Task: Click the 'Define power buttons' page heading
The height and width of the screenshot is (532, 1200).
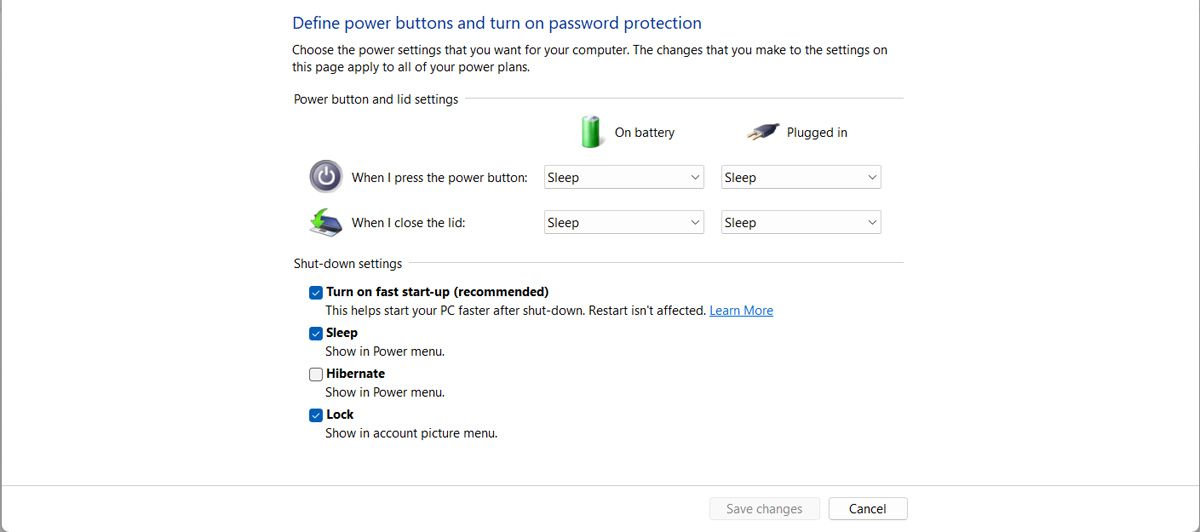Action: (497, 23)
